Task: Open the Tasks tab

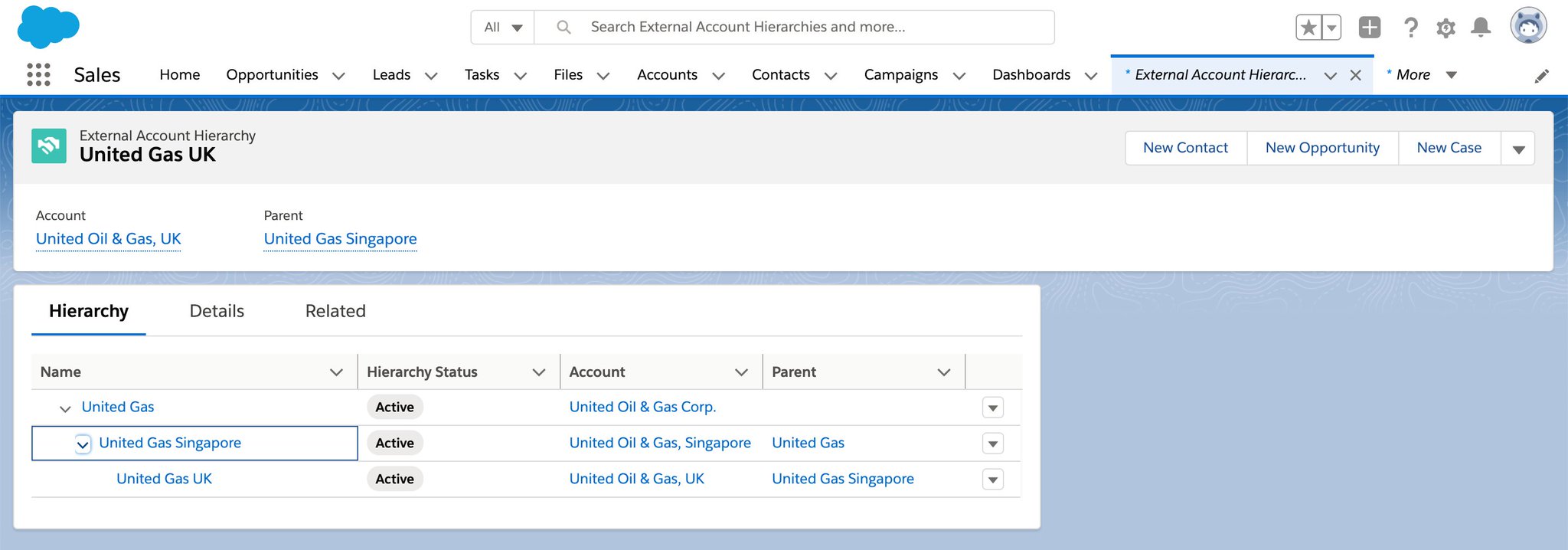Action: coord(482,74)
